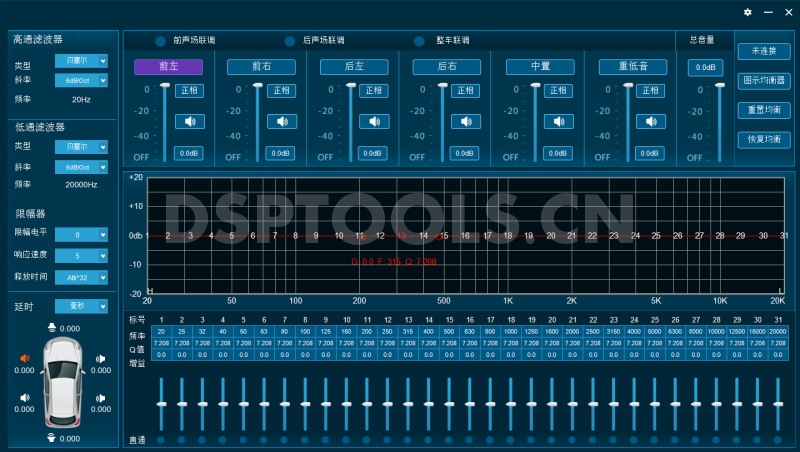Image resolution: width=800 pixels, height=452 pixels.
Task: Click the band 1 EQ gain slider
Action: tap(161, 404)
